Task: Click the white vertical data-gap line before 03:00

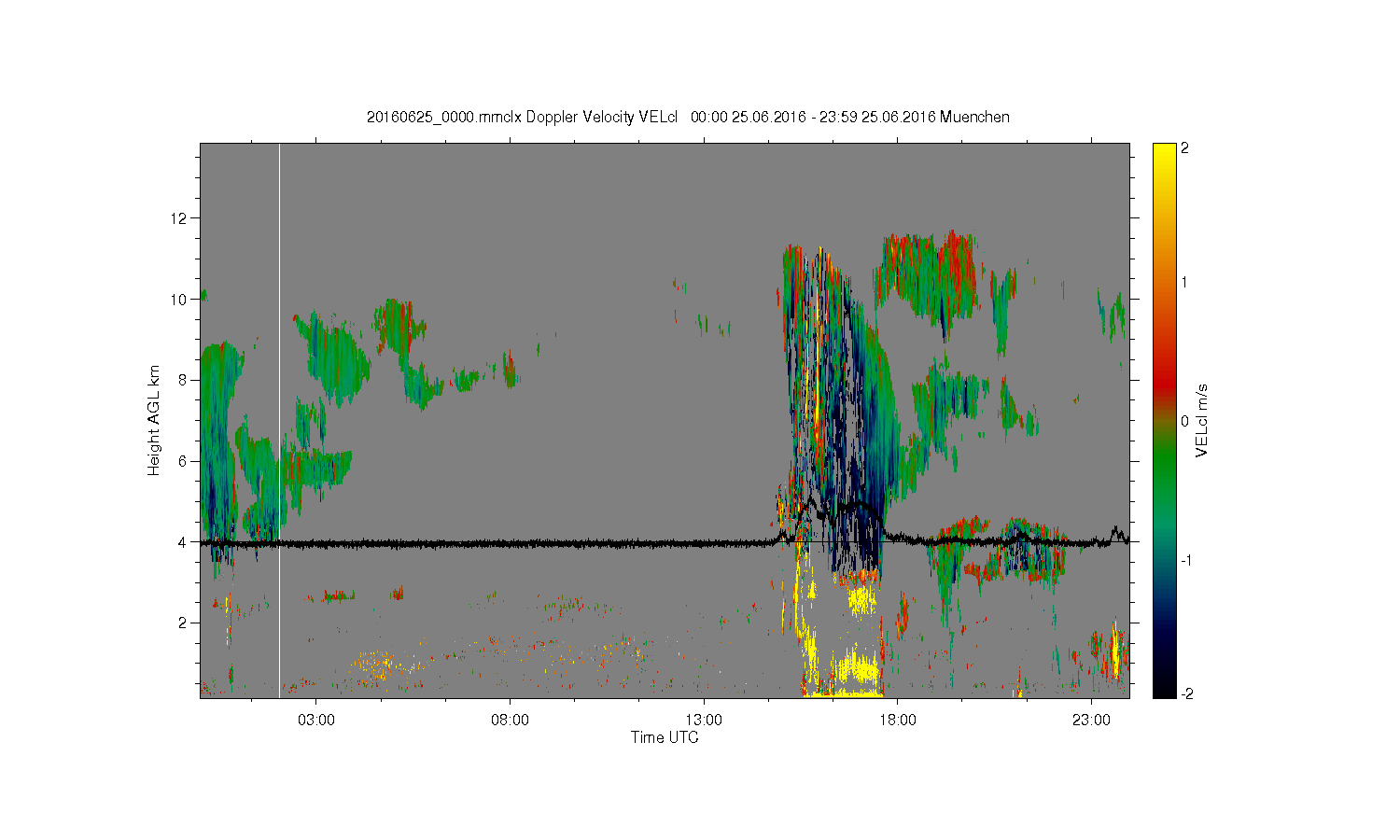Action: point(279,420)
